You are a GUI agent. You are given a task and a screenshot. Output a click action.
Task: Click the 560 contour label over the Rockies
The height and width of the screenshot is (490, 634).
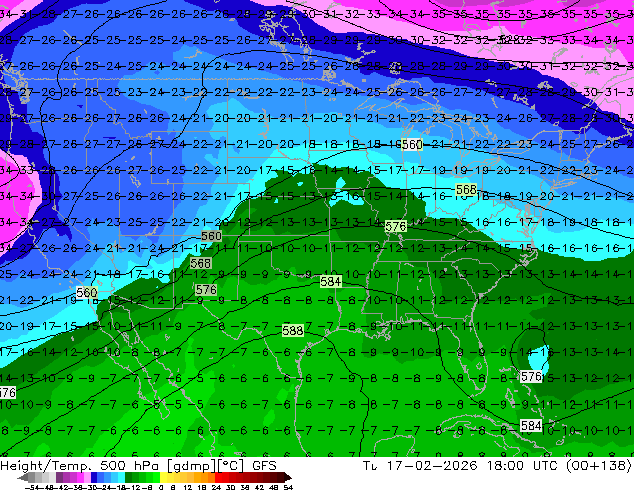coord(211,236)
